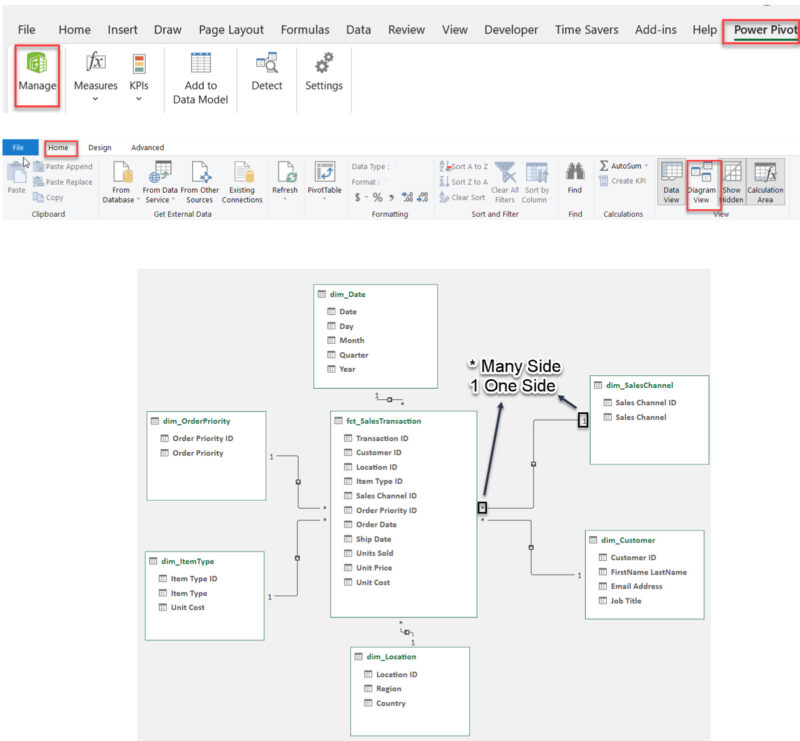The image size is (800, 741).
Task: Switch to the Design ribbon tab
Action: click(x=99, y=147)
